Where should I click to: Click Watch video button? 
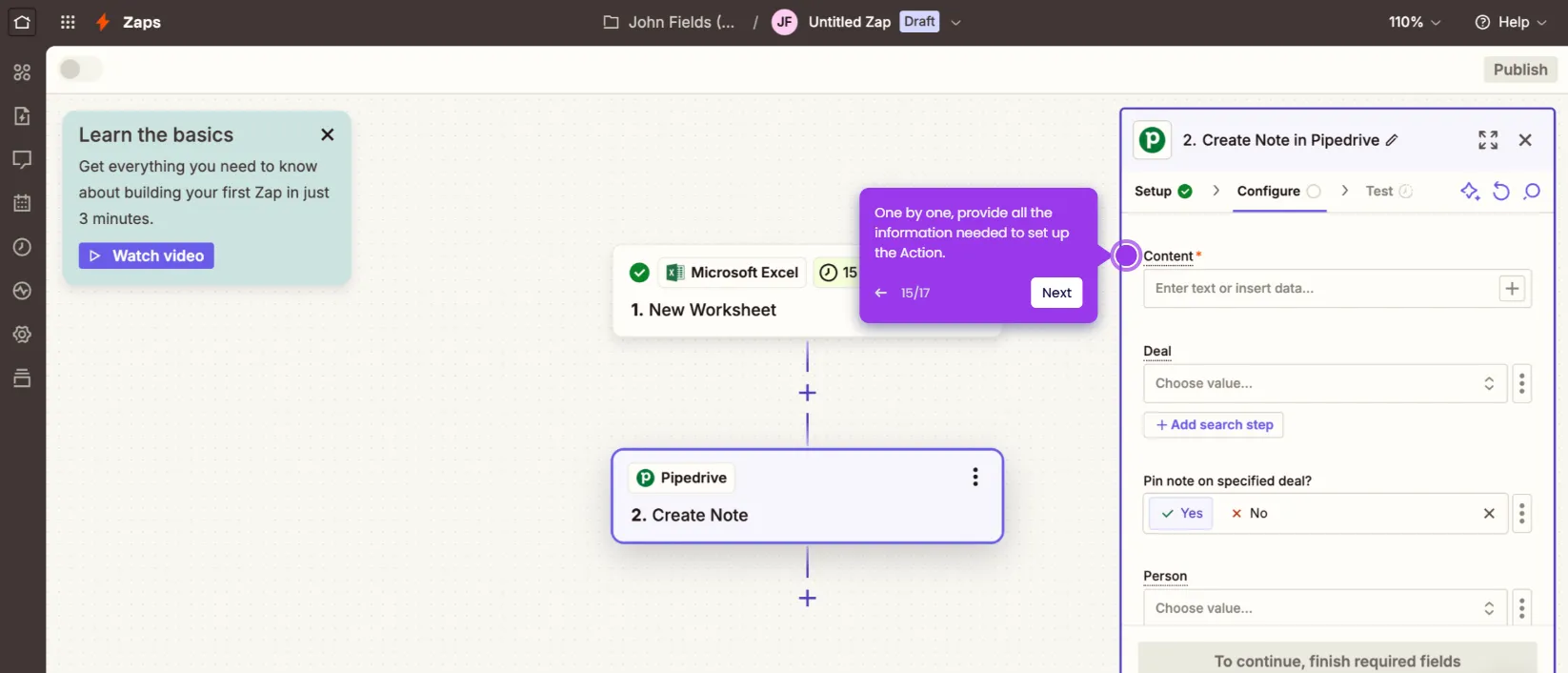147,255
